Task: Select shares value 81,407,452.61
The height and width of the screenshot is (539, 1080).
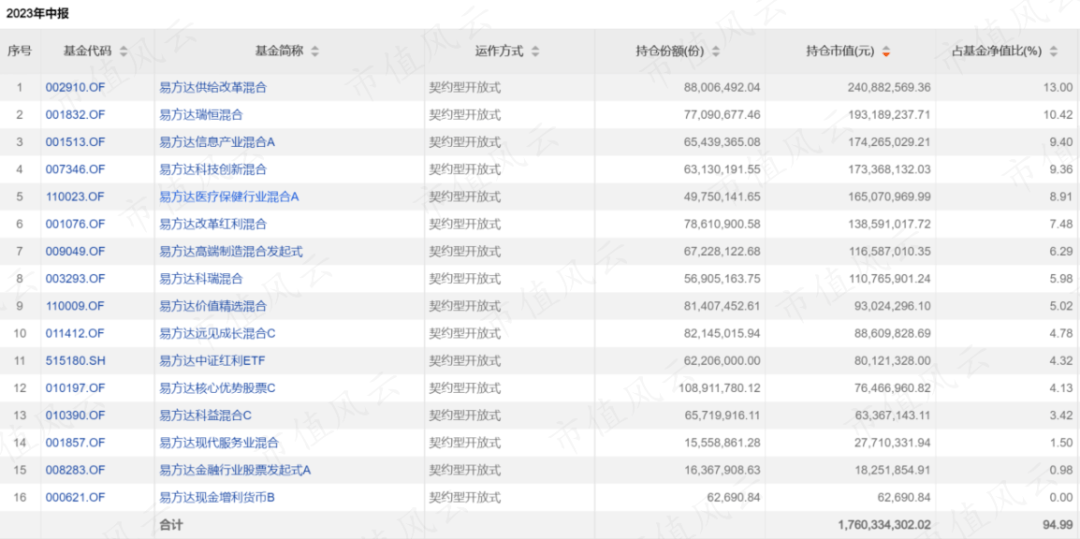Action: pos(722,306)
